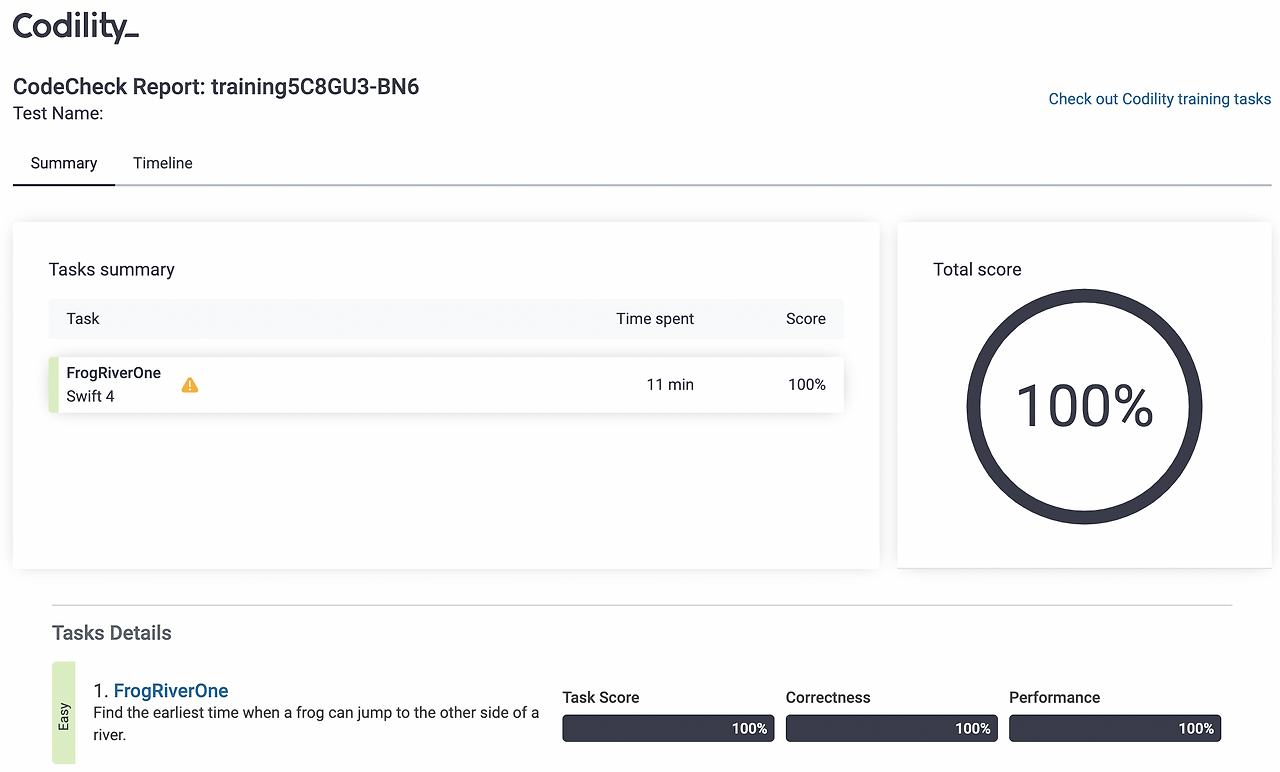The image size is (1280, 772).
Task: Click the Task column header
Action: click(x=83, y=319)
